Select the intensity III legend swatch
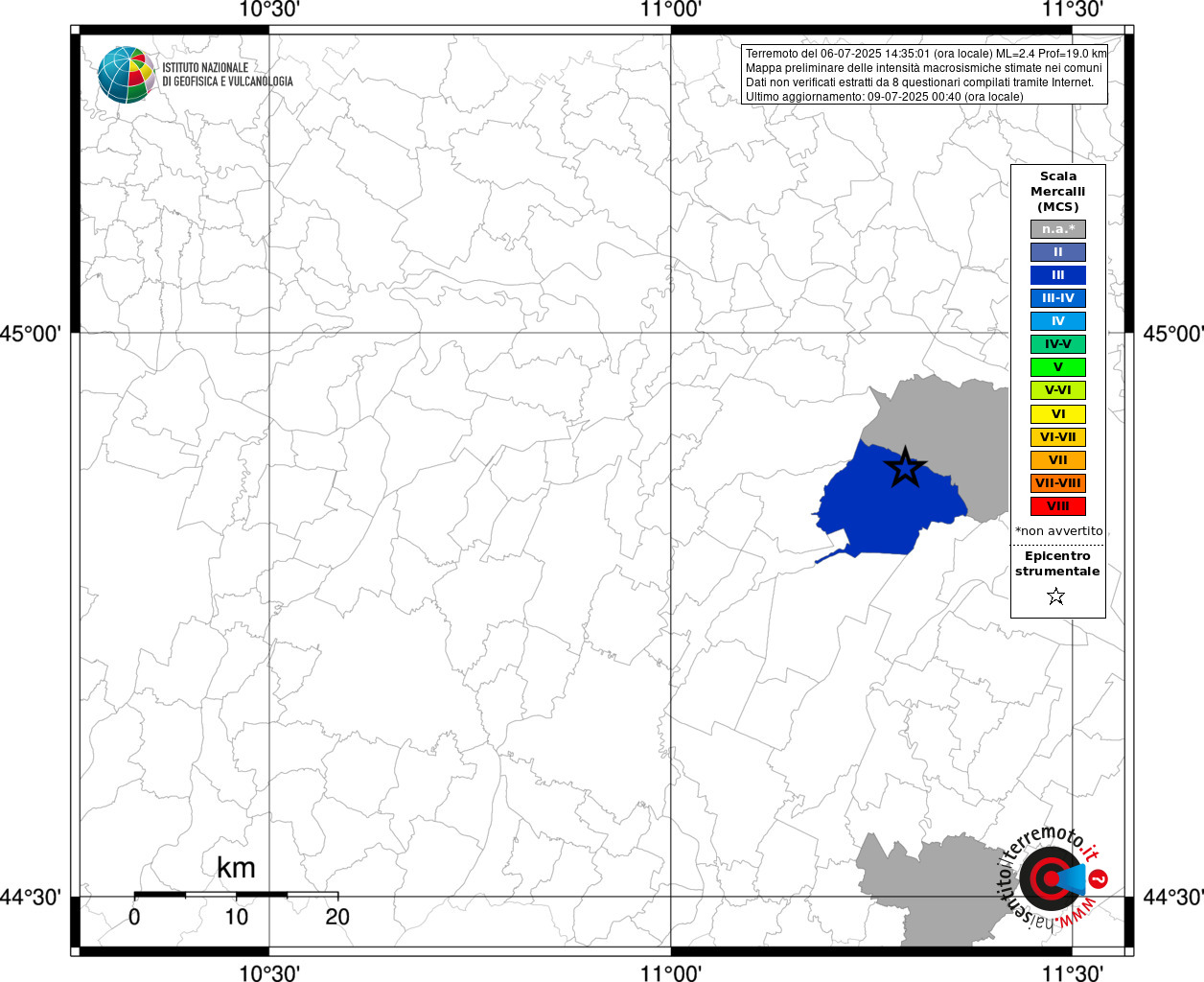The height and width of the screenshot is (982, 1204). [1058, 275]
